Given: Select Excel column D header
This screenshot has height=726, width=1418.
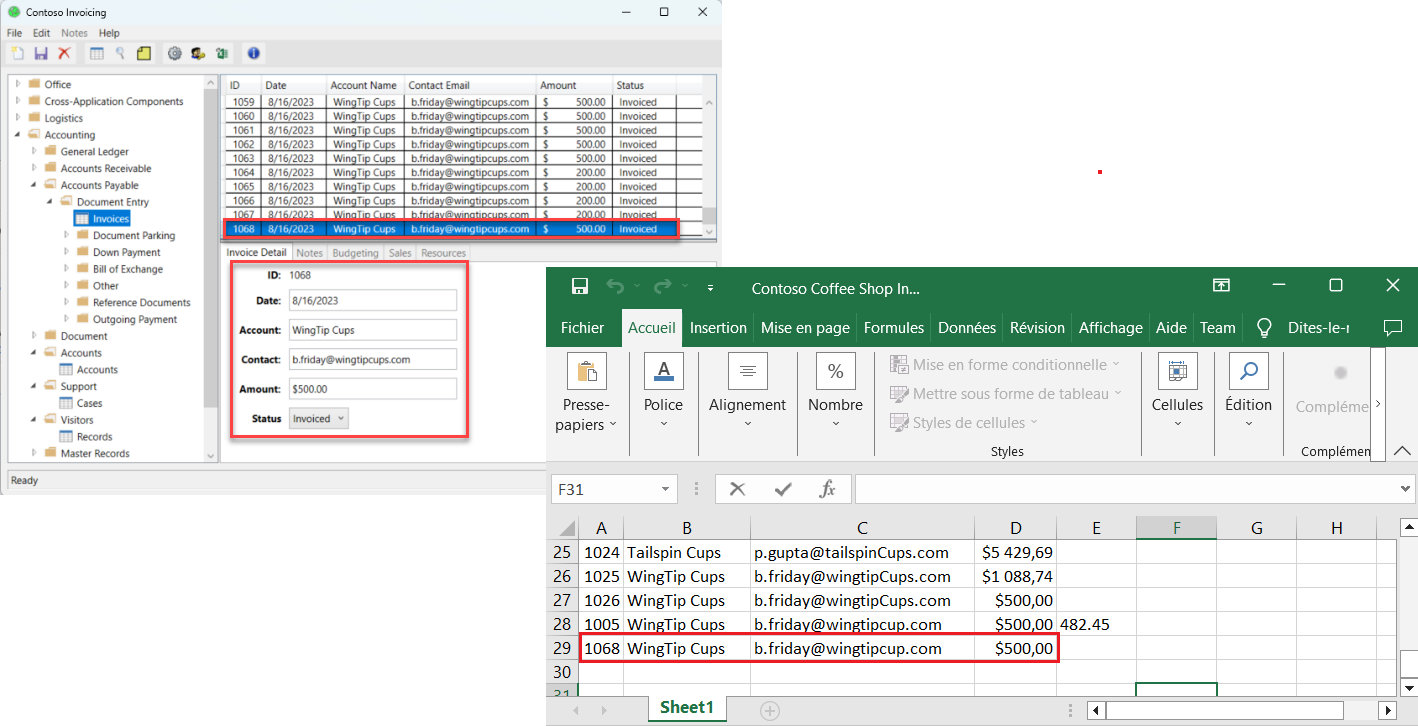Looking at the screenshot, I should click(x=1015, y=528).
